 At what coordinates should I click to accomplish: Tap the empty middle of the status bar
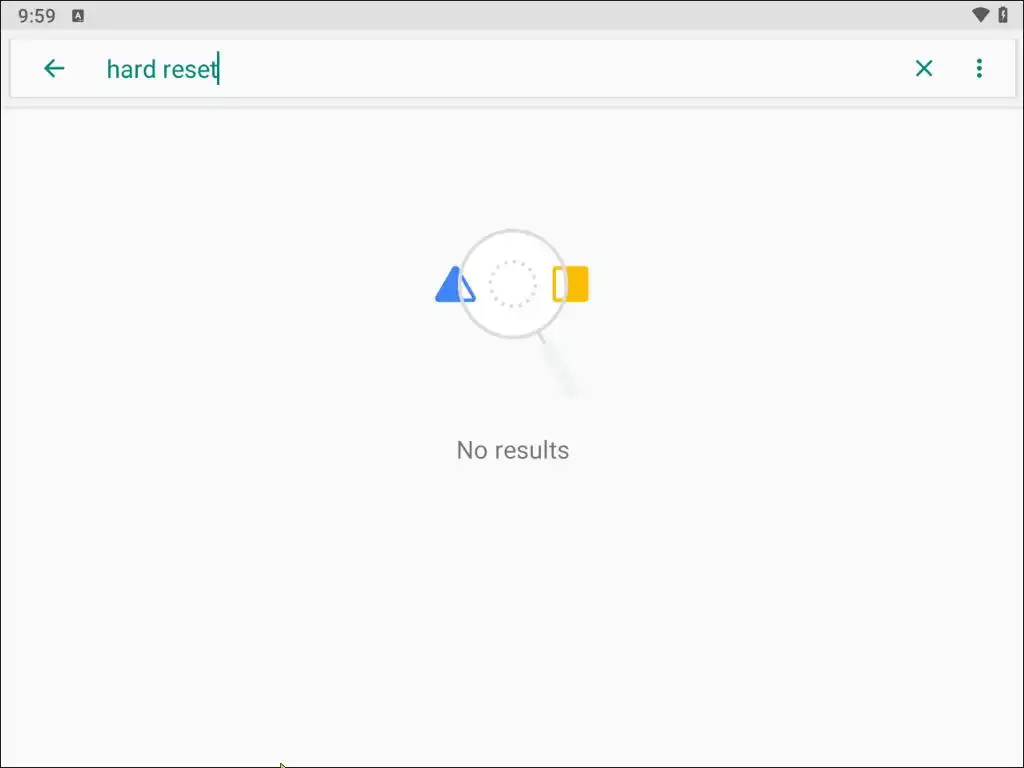click(x=522, y=15)
